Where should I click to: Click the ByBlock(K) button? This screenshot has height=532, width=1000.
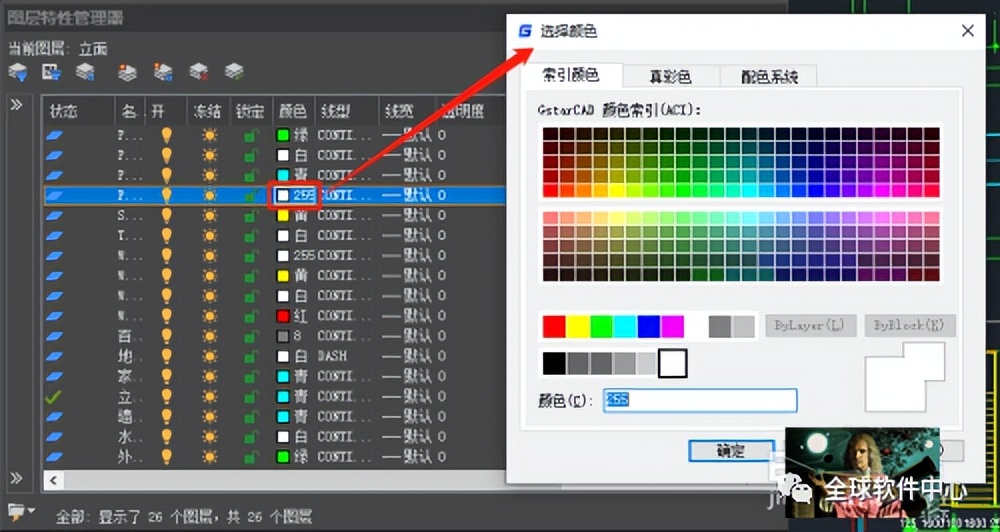click(910, 325)
